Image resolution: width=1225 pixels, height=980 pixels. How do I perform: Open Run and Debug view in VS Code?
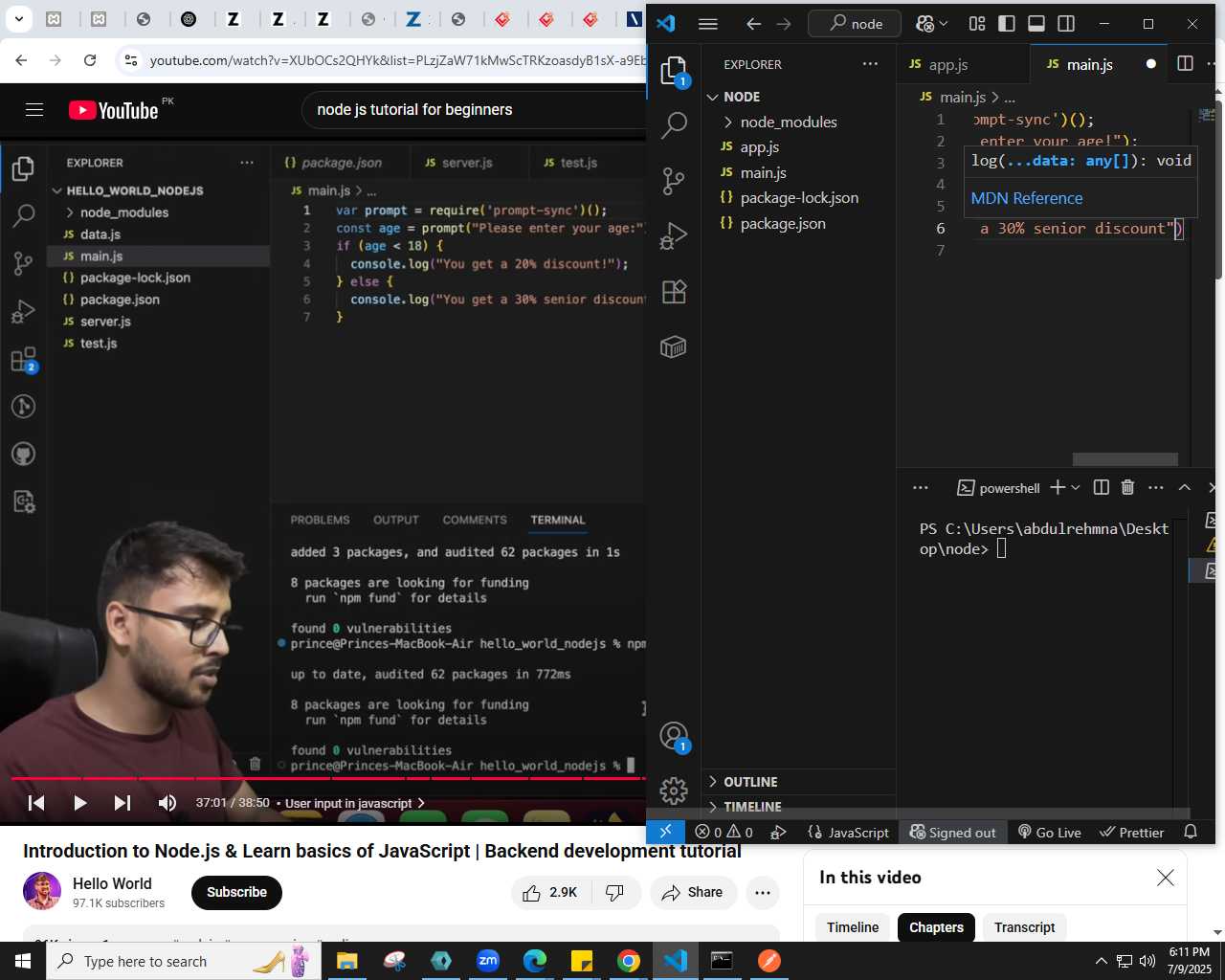click(674, 235)
